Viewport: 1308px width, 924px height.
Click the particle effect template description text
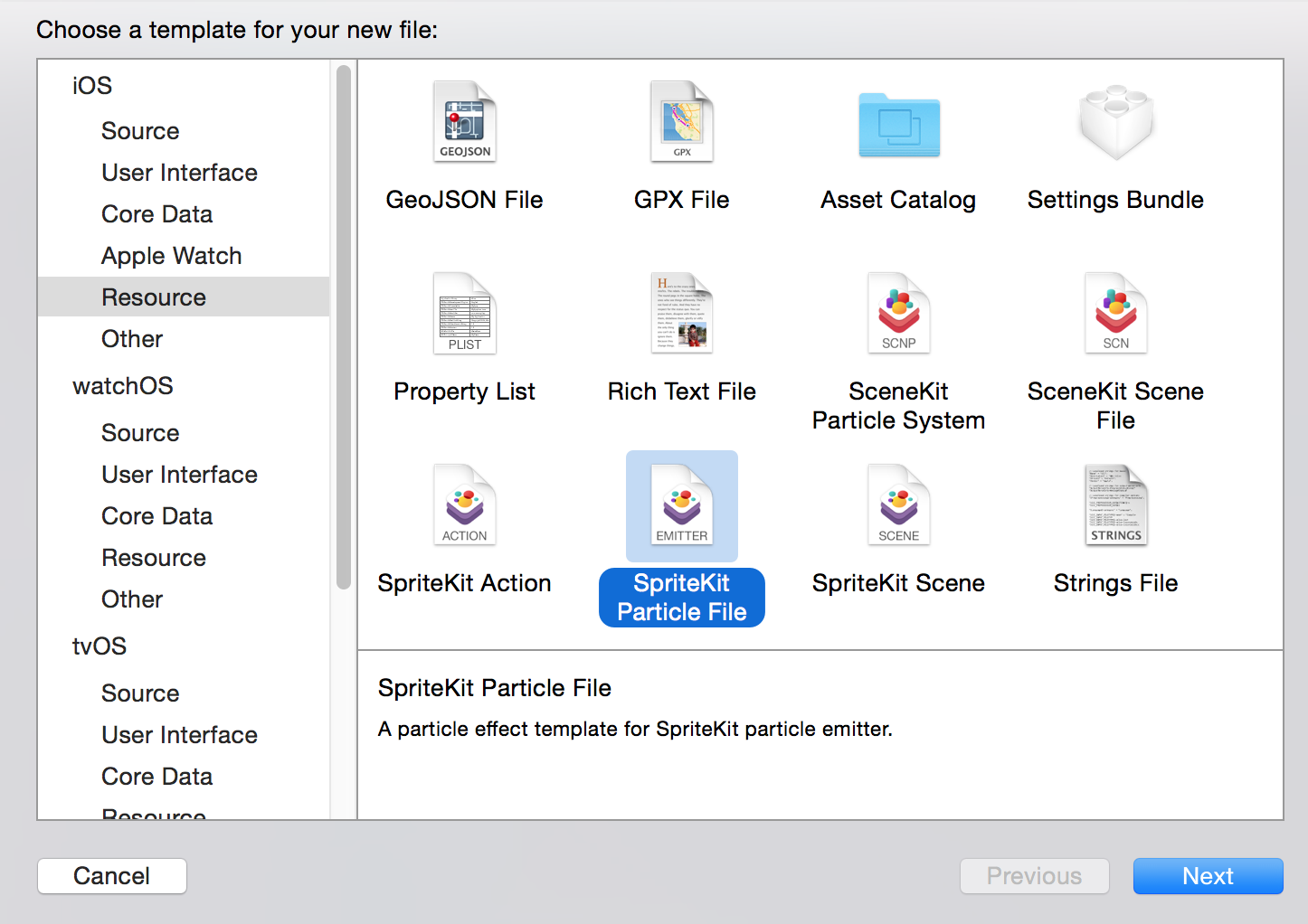tap(635, 730)
